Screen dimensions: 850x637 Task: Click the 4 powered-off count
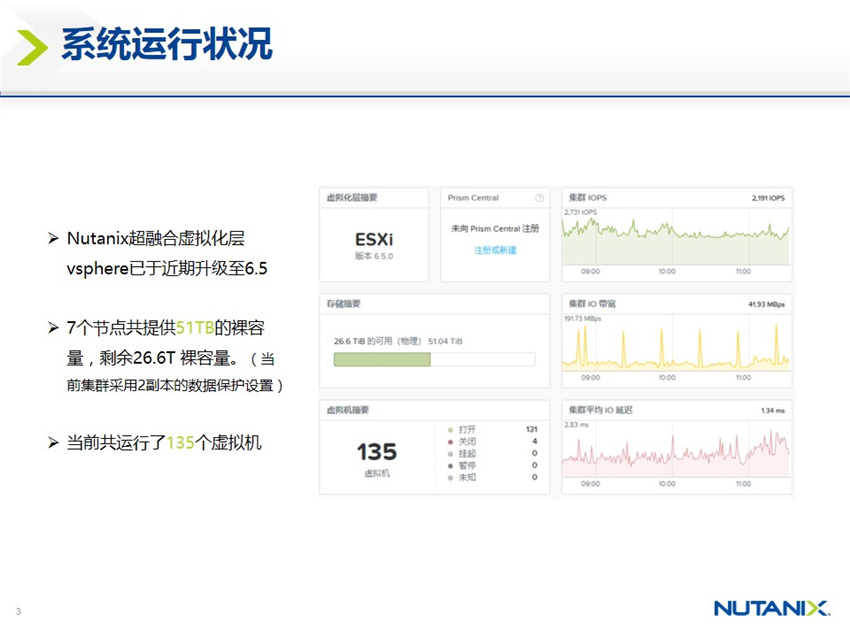click(x=535, y=441)
